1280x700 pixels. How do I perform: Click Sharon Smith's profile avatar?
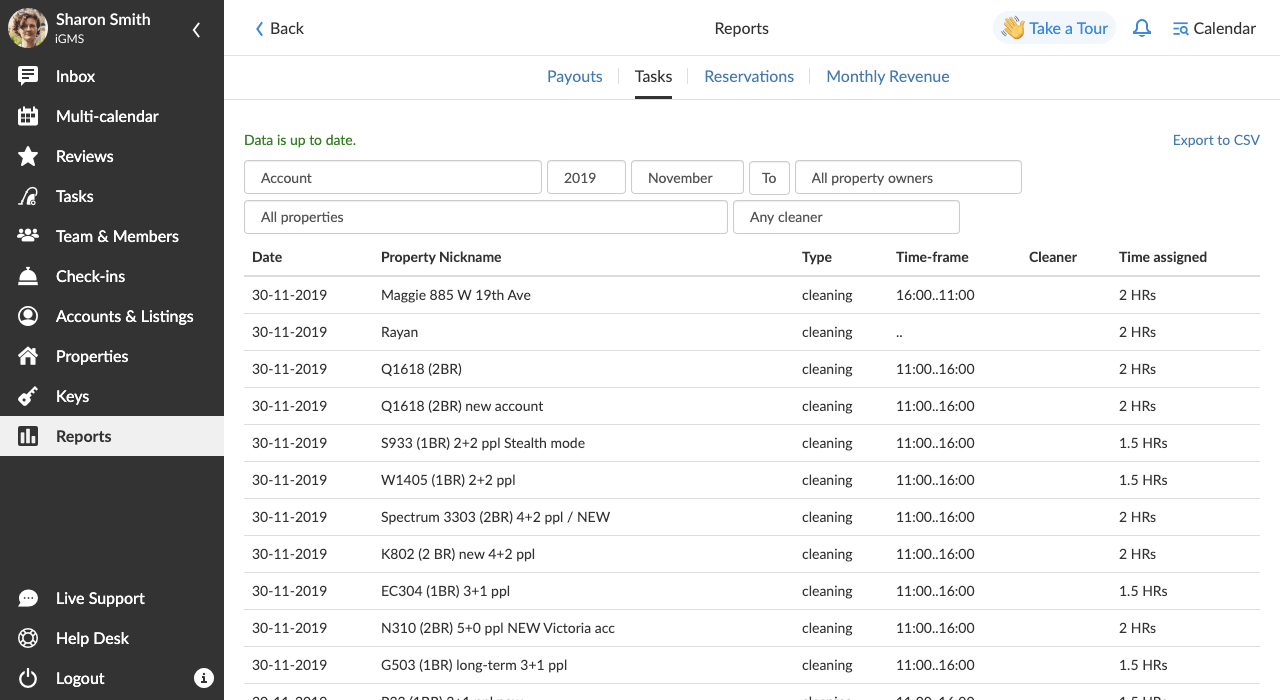click(28, 28)
